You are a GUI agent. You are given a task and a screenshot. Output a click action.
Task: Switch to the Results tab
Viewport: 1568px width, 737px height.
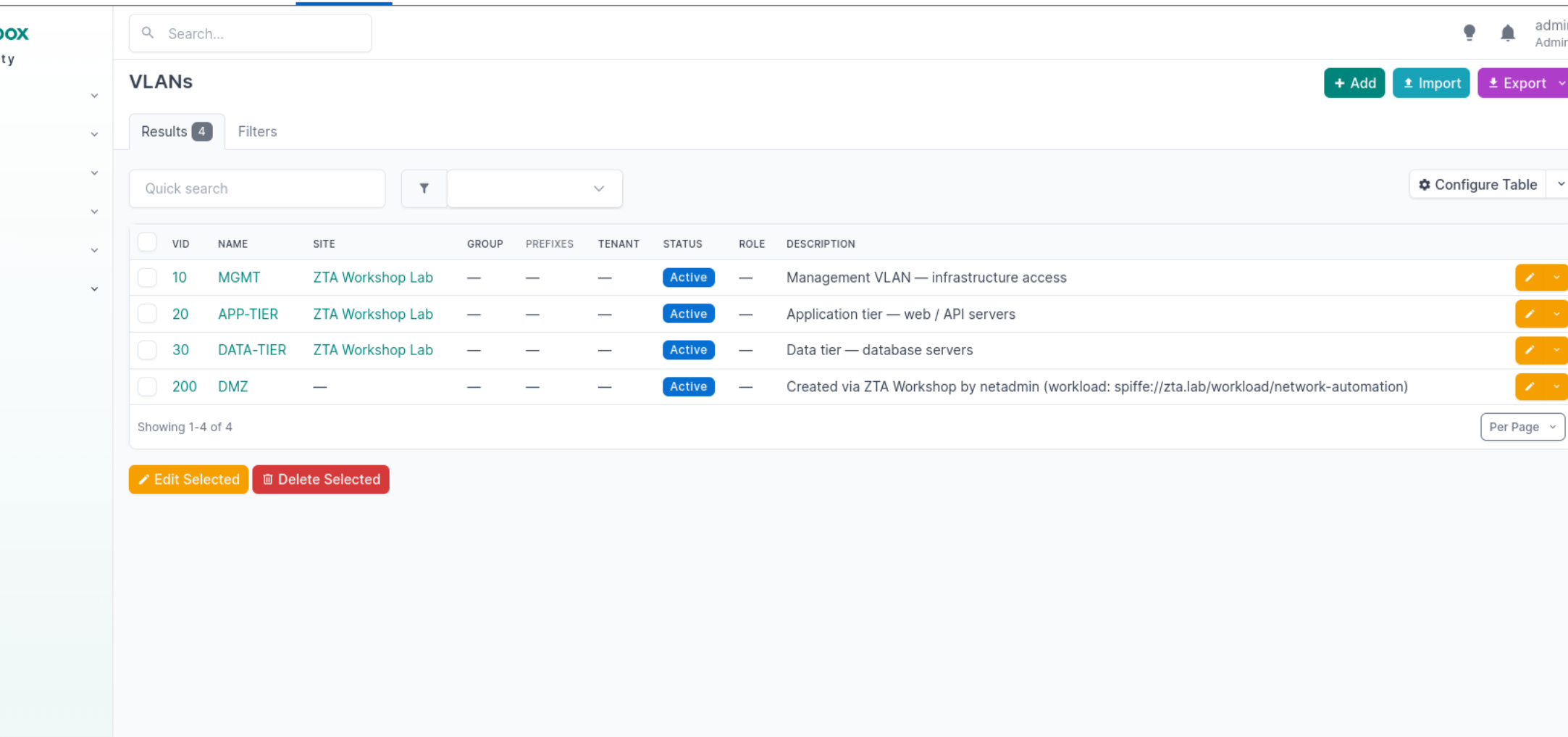177,131
